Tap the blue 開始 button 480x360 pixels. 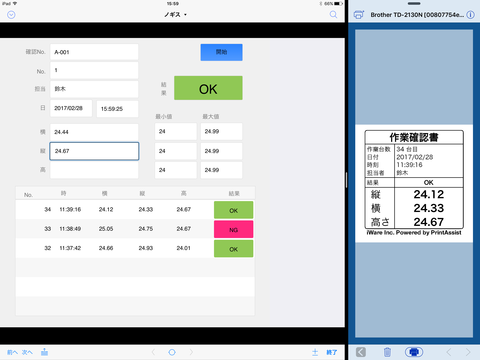tap(221, 52)
